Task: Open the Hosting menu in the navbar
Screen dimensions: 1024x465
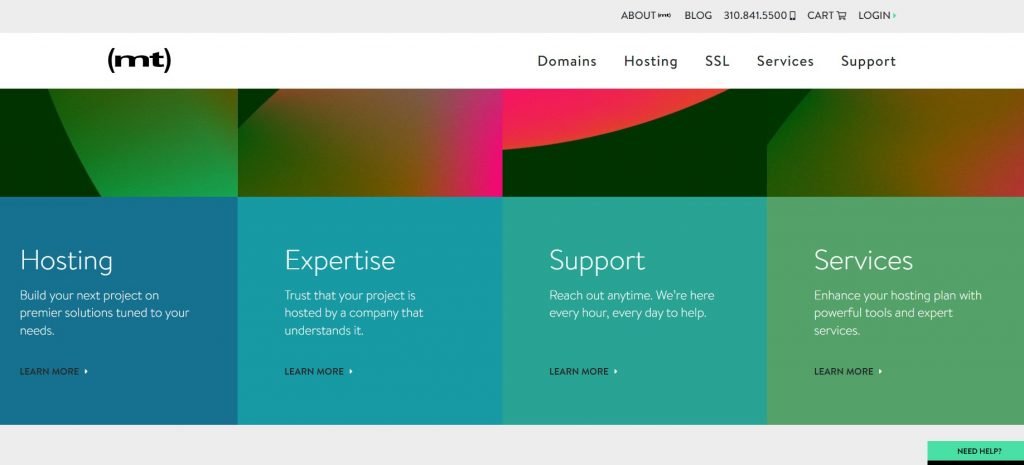Action: click(x=650, y=61)
